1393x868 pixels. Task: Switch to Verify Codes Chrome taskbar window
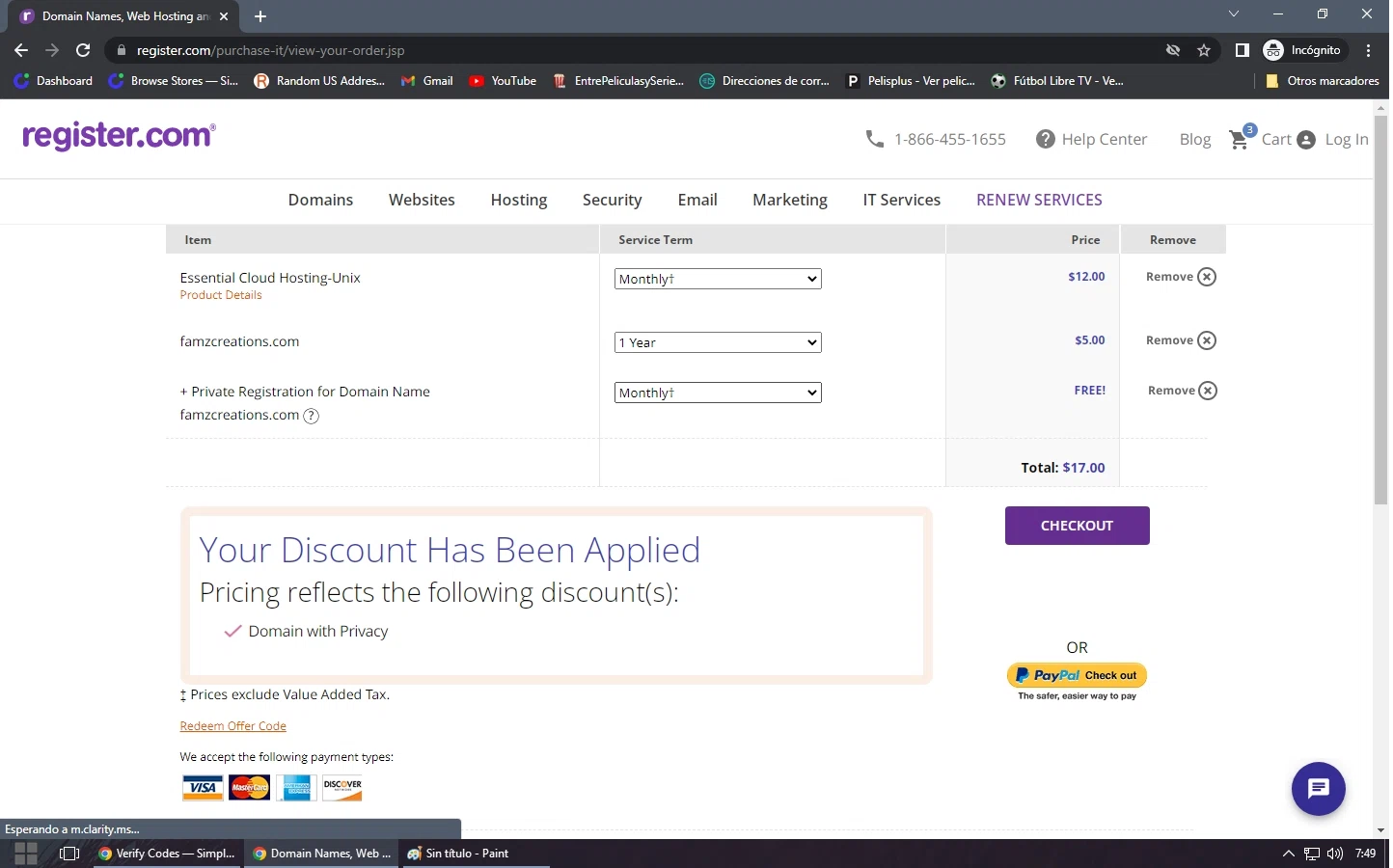click(x=168, y=854)
